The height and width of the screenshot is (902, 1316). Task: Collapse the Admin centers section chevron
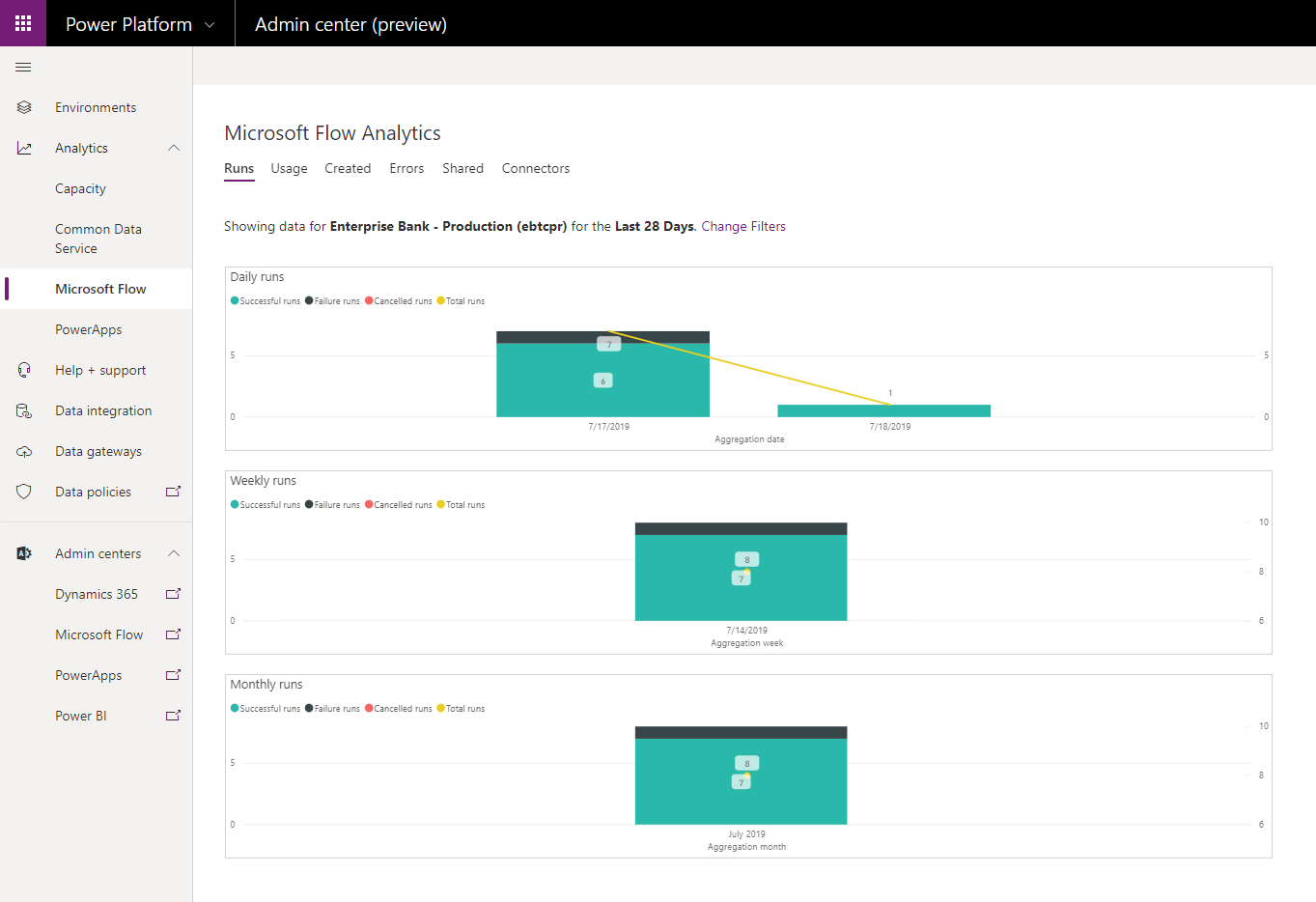point(174,553)
